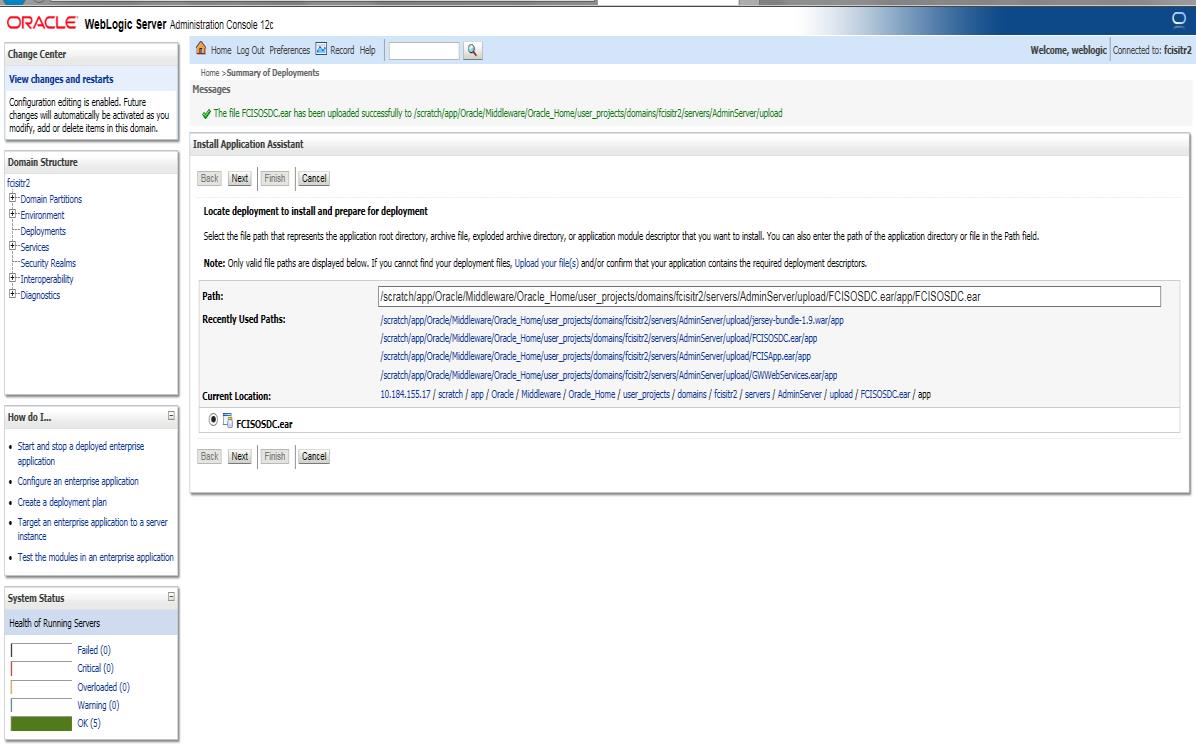This screenshot has width=1196, height=746.
Task: Open Test the modules help link
Action: pyautogui.click(x=95, y=558)
